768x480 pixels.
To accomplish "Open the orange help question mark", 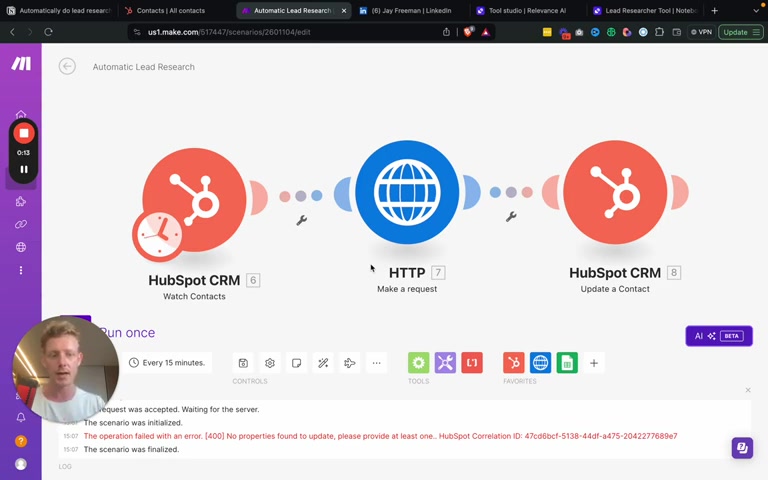I will click(x=21, y=441).
